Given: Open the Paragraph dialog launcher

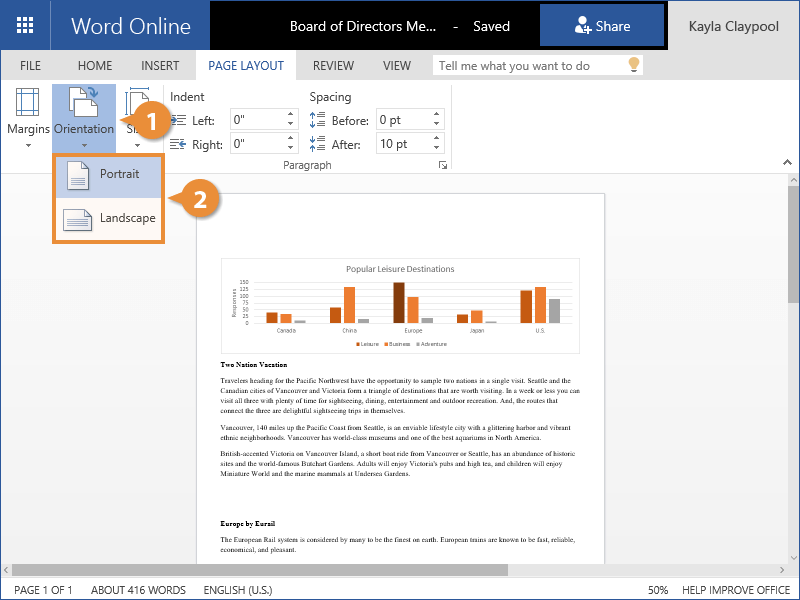Looking at the screenshot, I should (x=442, y=166).
